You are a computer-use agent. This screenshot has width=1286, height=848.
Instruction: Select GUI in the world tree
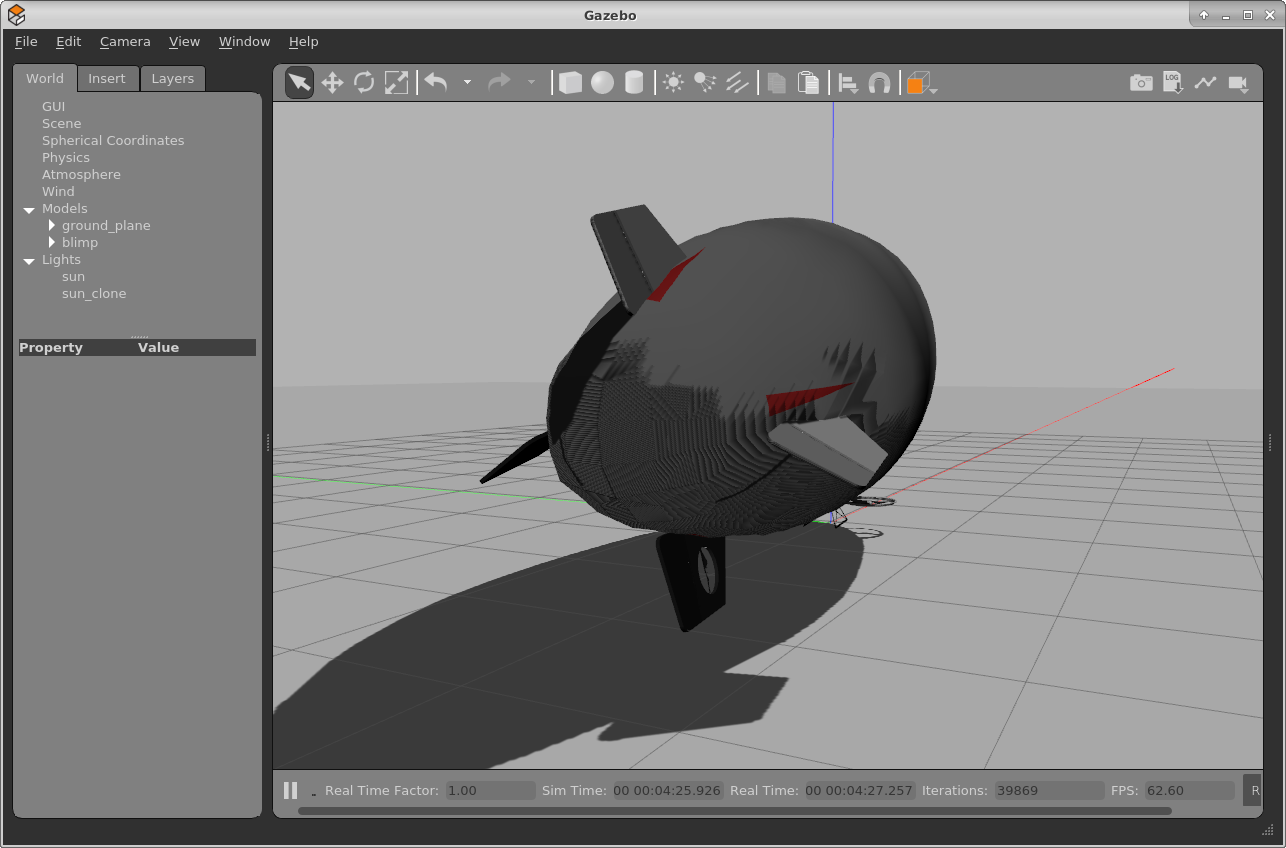point(53,107)
